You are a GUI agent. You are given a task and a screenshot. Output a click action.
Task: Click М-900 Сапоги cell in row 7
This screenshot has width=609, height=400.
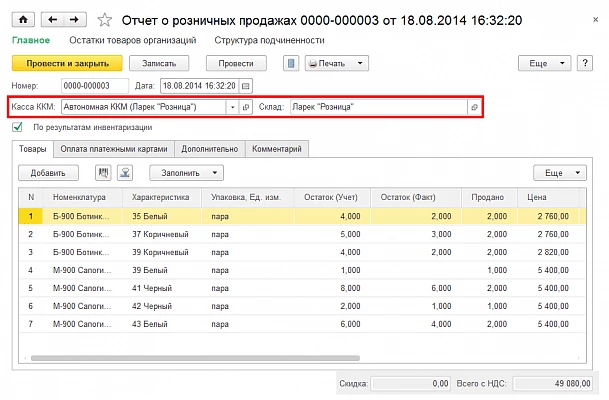(x=83, y=324)
